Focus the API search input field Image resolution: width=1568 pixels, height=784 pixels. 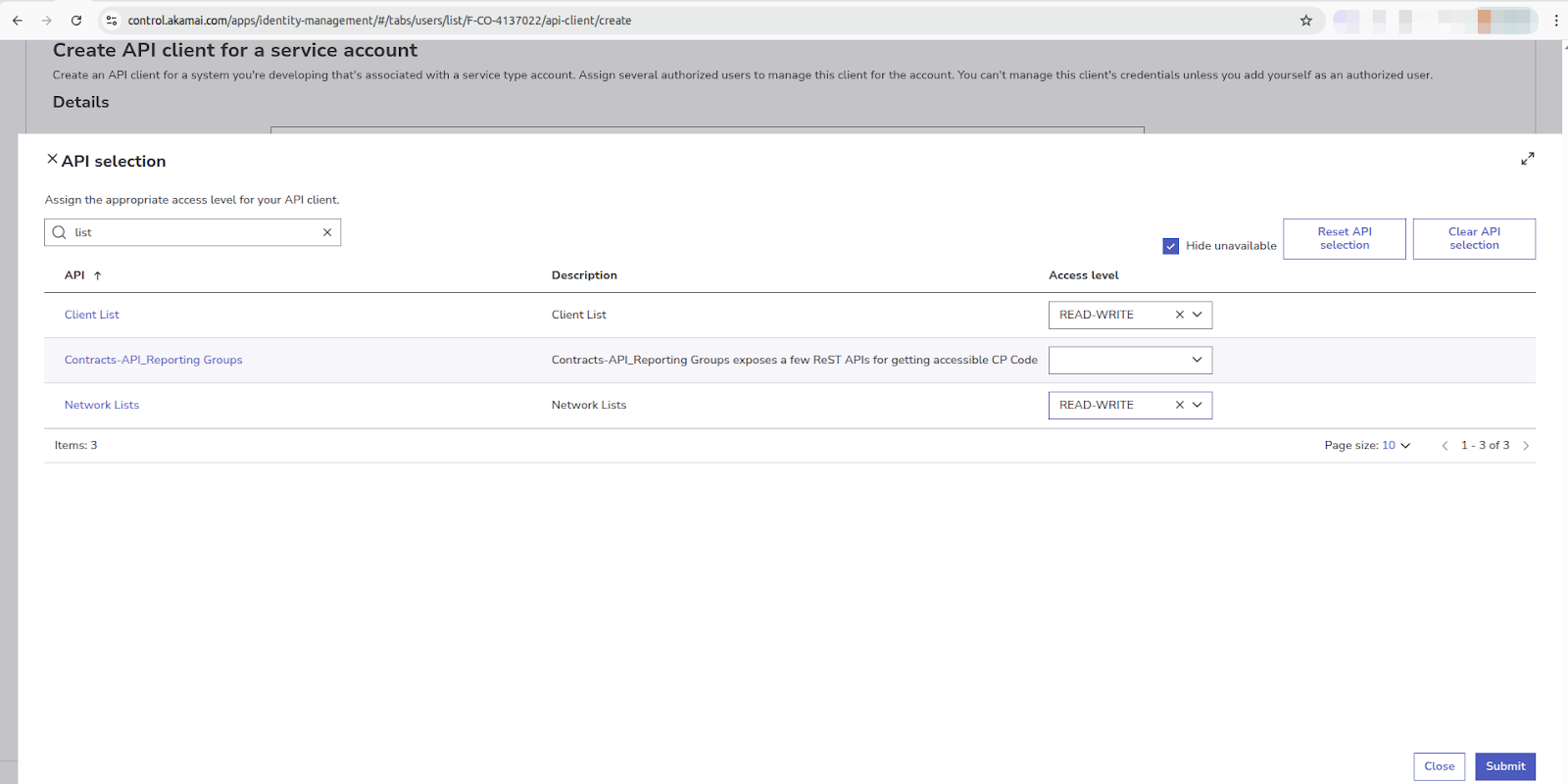click(196, 232)
